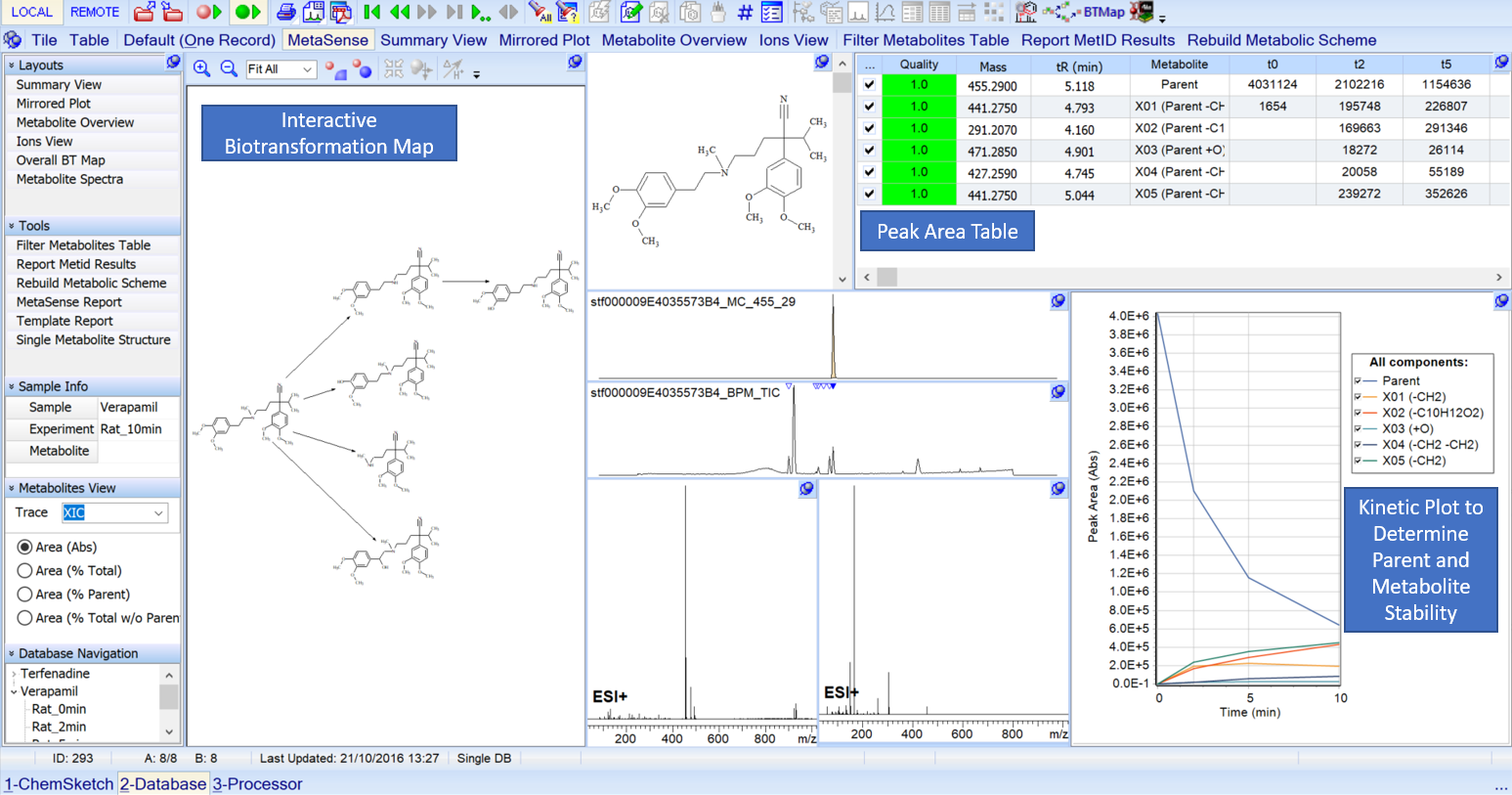Screen dimensions: 1512x795
Task: Select the Area (% Total) radio button
Action: pos(25,571)
